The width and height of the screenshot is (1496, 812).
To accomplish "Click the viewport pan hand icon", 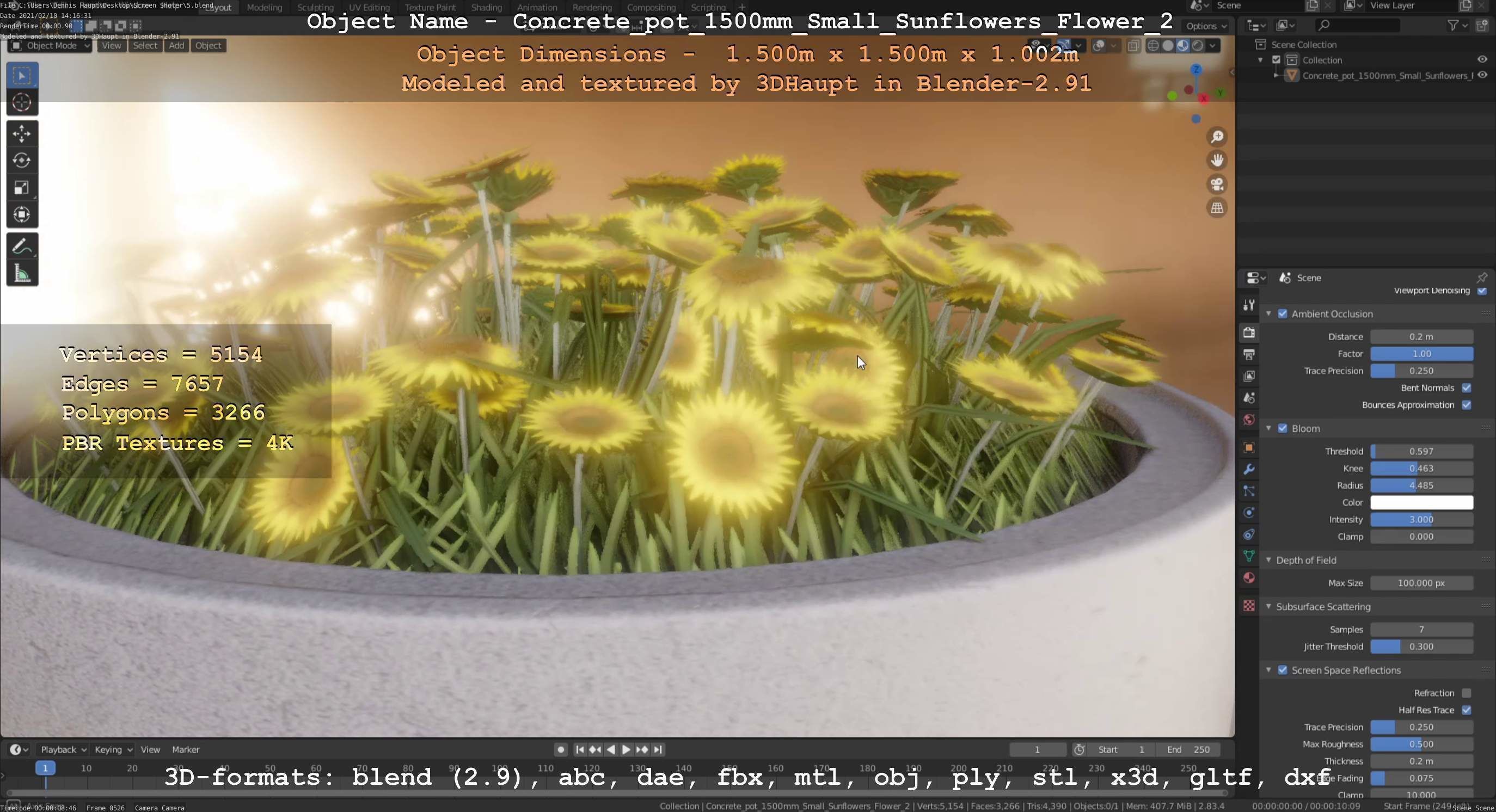I will click(1217, 160).
